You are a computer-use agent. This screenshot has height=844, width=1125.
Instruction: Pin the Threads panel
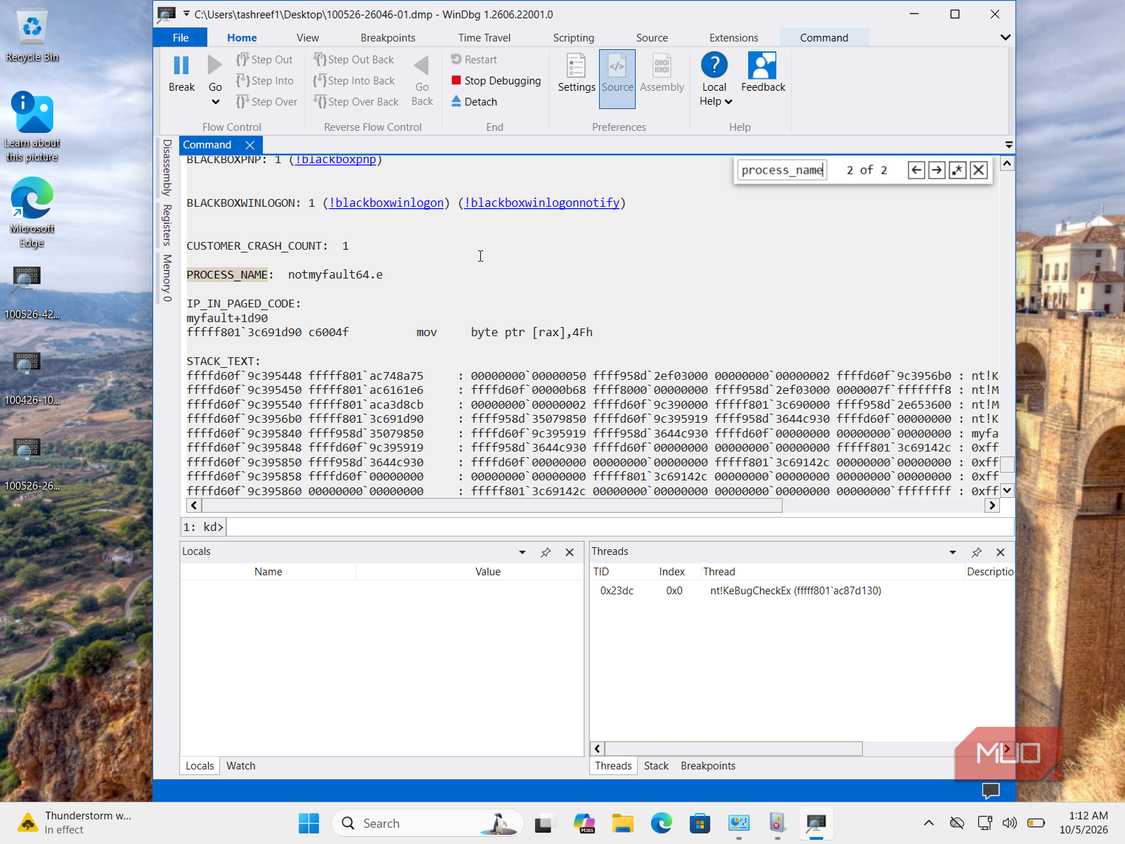pos(976,552)
